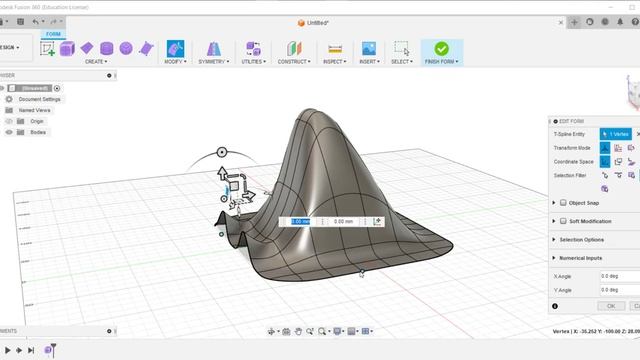Click the Construct plane icon
Viewport: 640px width, 360px height.
(294, 49)
